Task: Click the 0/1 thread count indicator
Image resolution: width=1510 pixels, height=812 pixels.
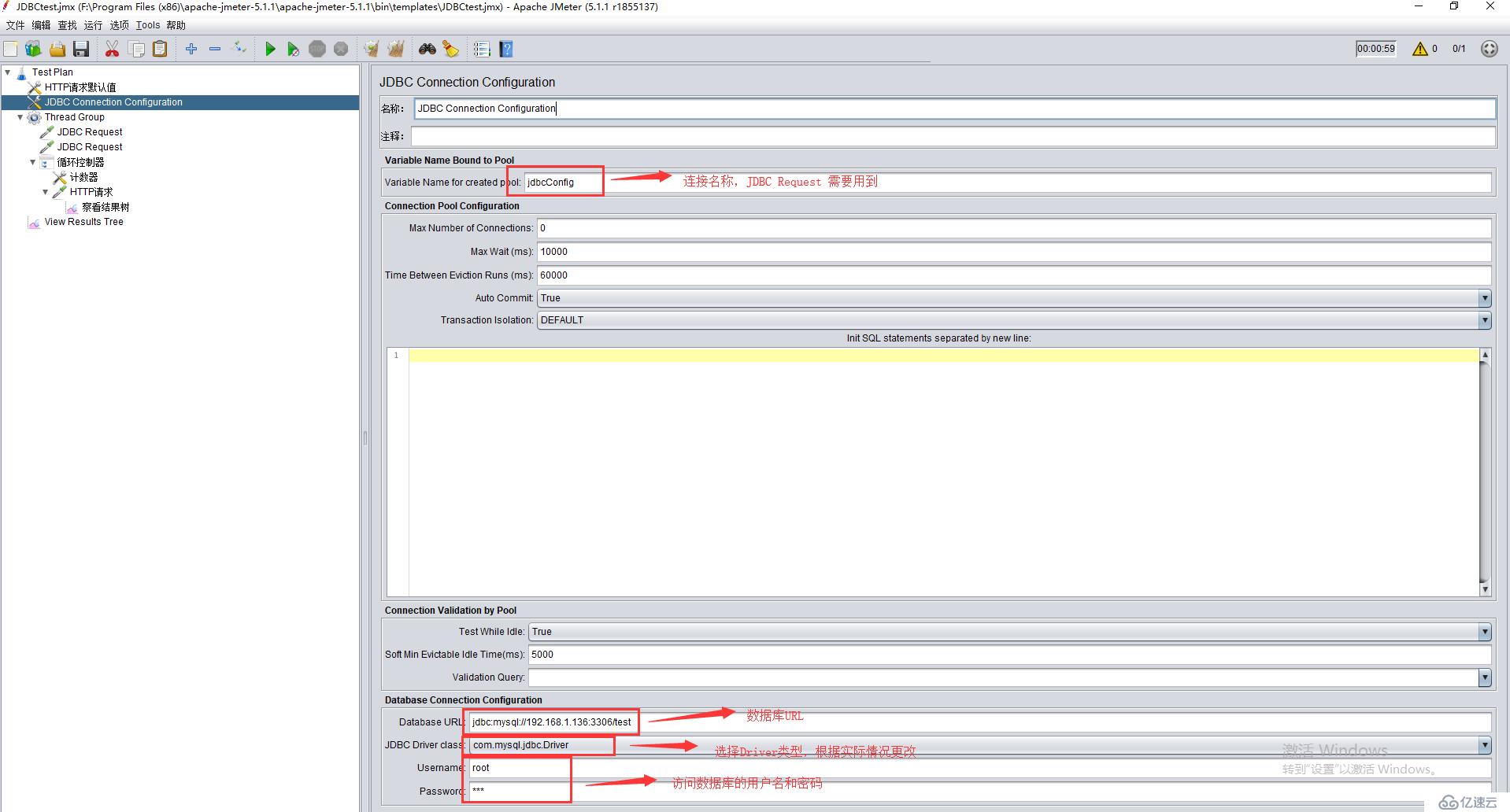Action: pyautogui.click(x=1459, y=49)
